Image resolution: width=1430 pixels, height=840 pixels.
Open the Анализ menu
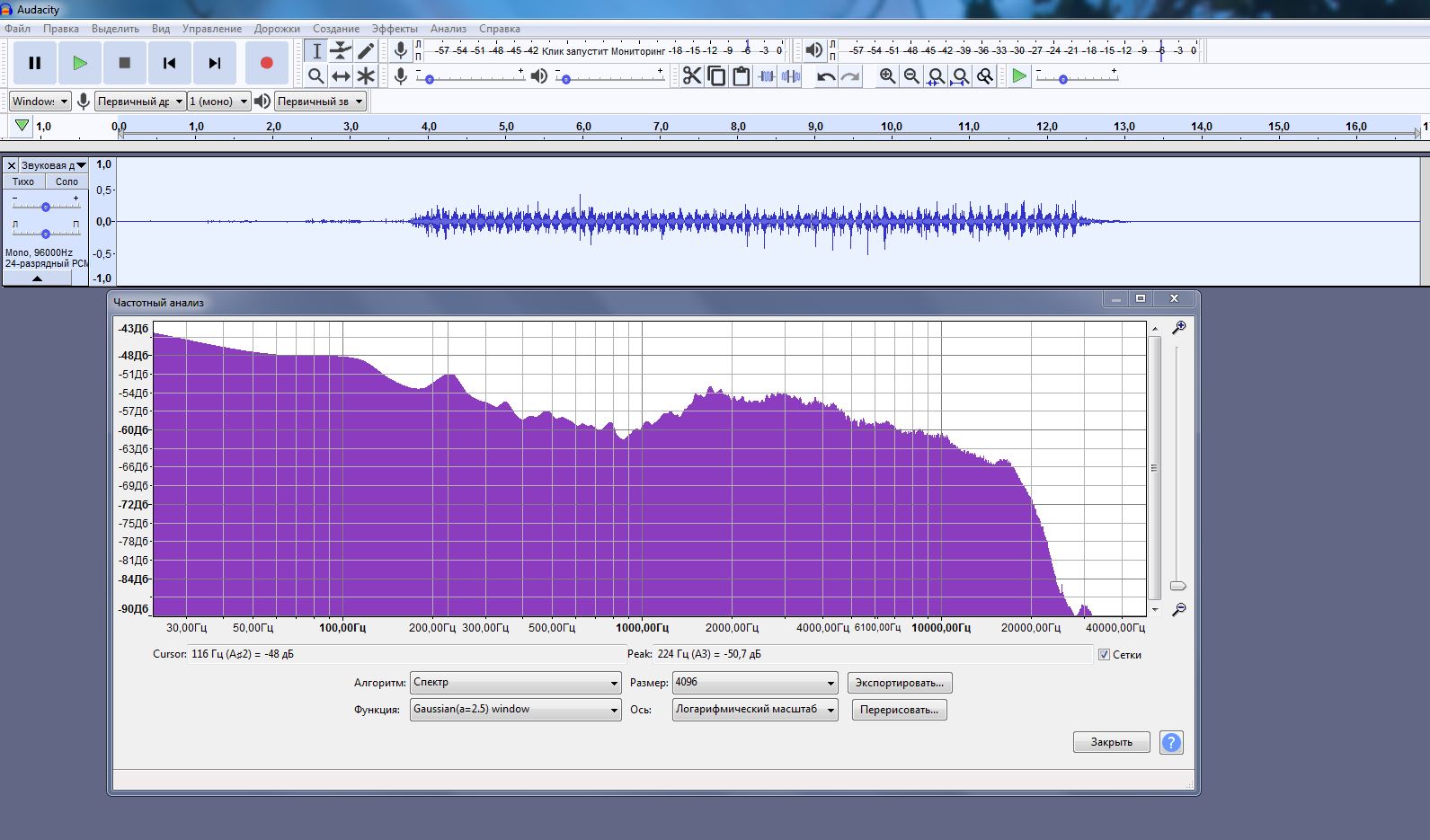[448, 29]
